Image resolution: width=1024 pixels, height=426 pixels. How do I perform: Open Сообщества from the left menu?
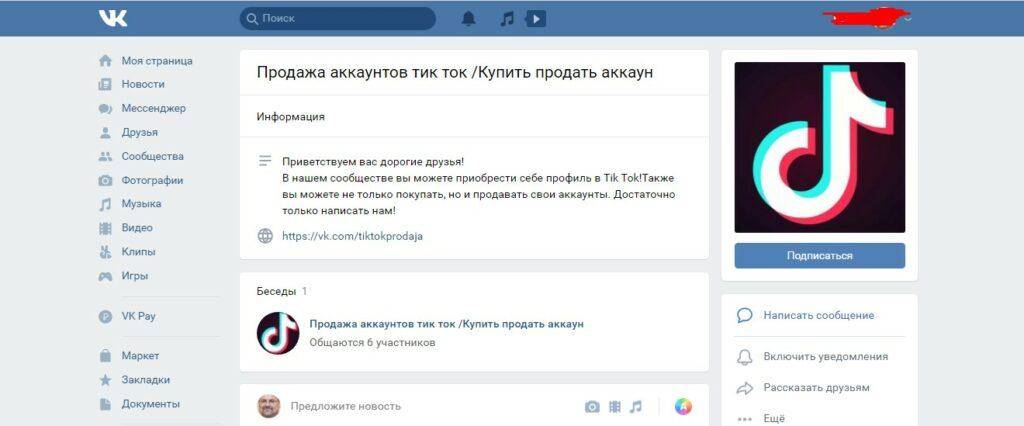pyautogui.click(x=152, y=156)
